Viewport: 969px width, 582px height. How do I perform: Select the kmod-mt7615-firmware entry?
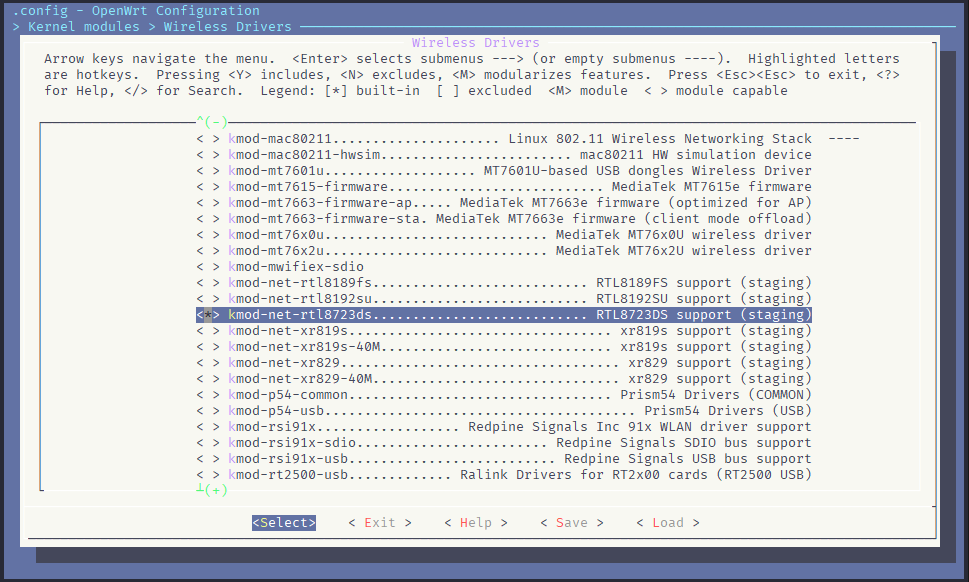pyautogui.click(x=504, y=187)
